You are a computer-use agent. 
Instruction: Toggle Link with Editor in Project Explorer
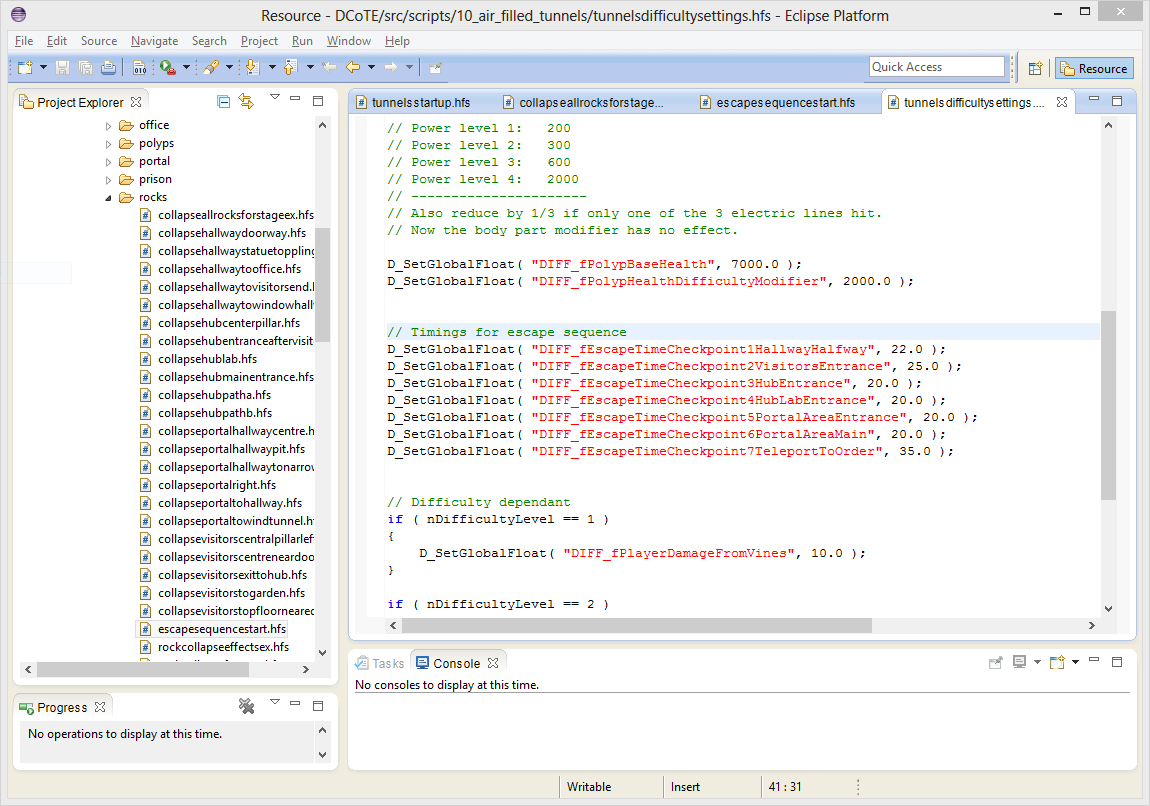[246, 100]
